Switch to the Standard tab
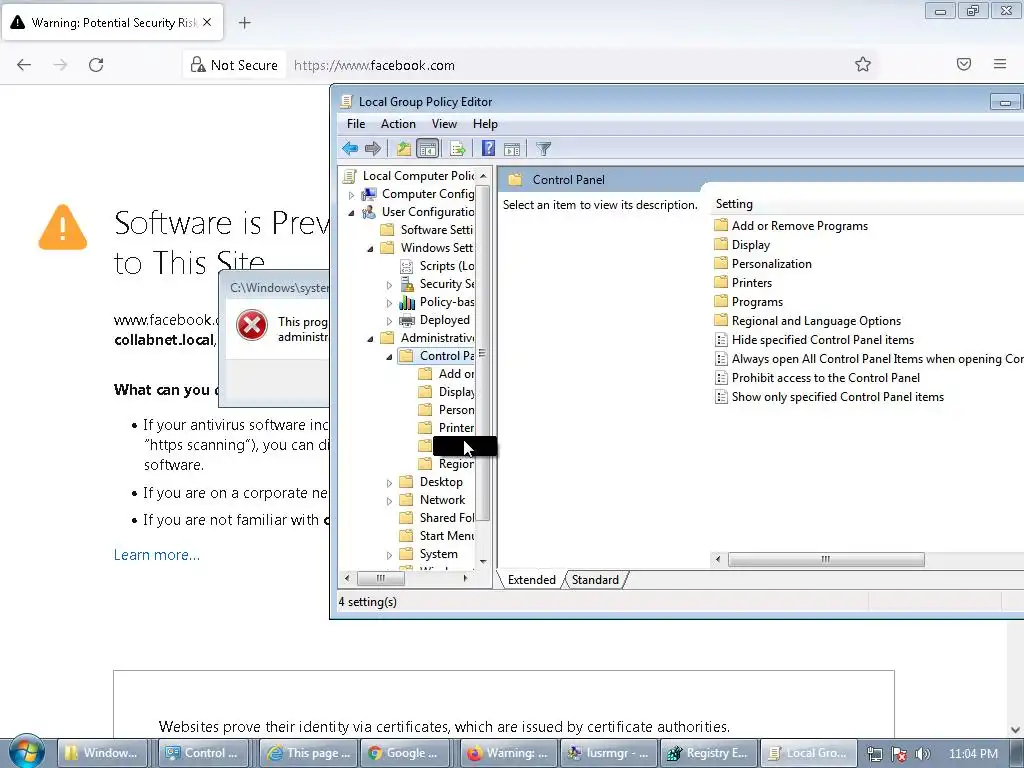Screen dimensions: 1024x768 pyautogui.click(x=595, y=580)
